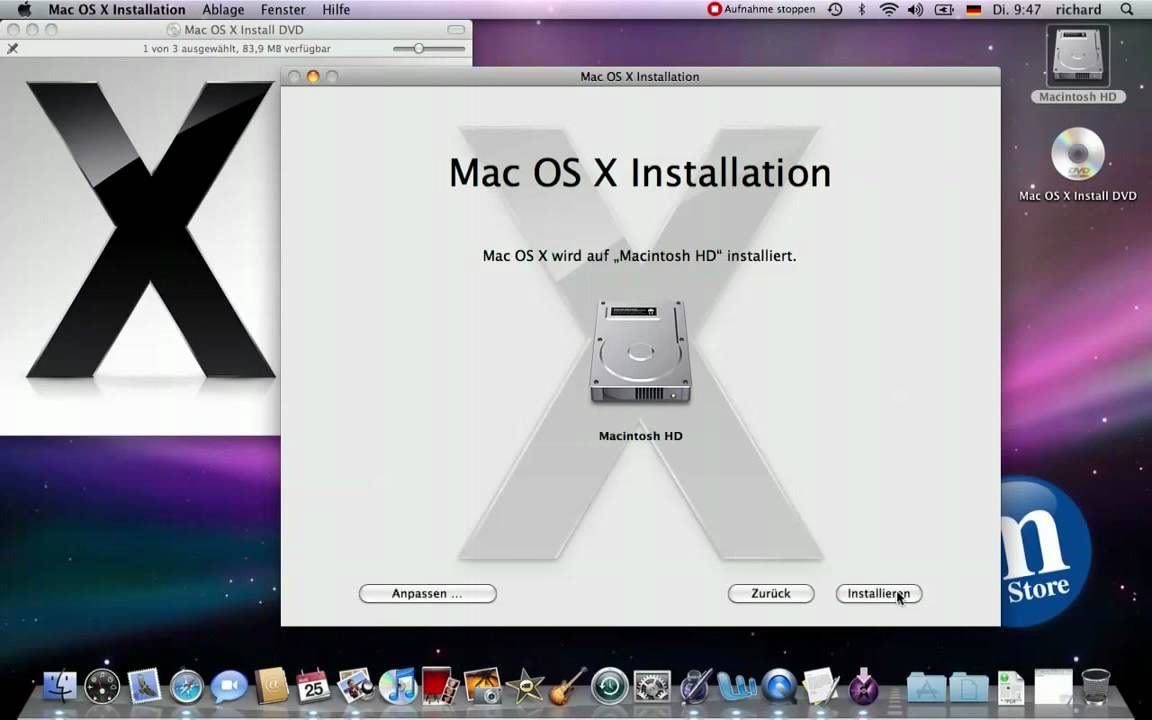The height and width of the screenshot is (720, 1152).
Task: Open Spotlight search magnifier
Action: coord(1126,10)
